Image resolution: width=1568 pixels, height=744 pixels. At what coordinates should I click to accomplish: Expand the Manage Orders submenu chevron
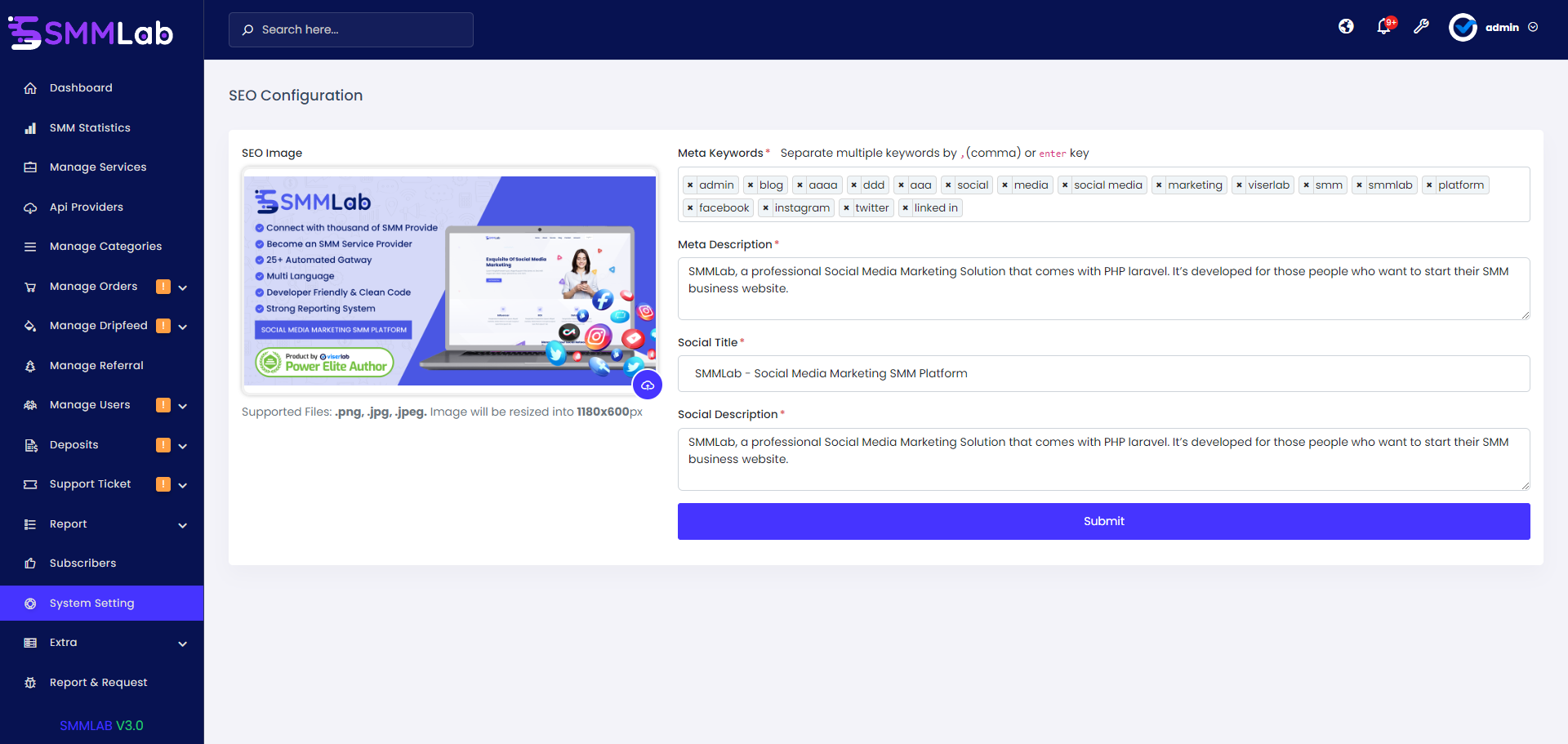[183, 287]
